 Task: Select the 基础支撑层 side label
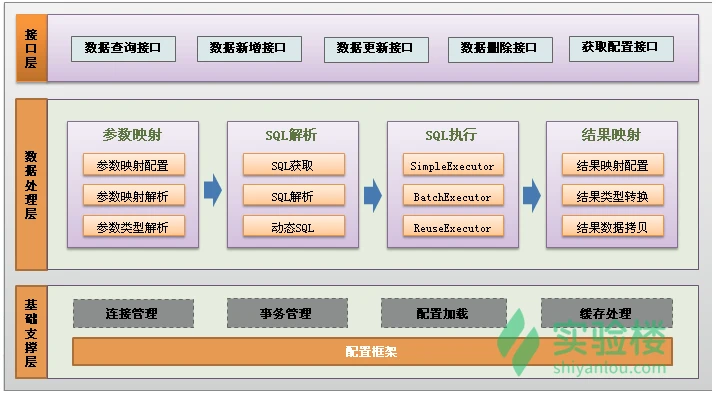point(31,332)
